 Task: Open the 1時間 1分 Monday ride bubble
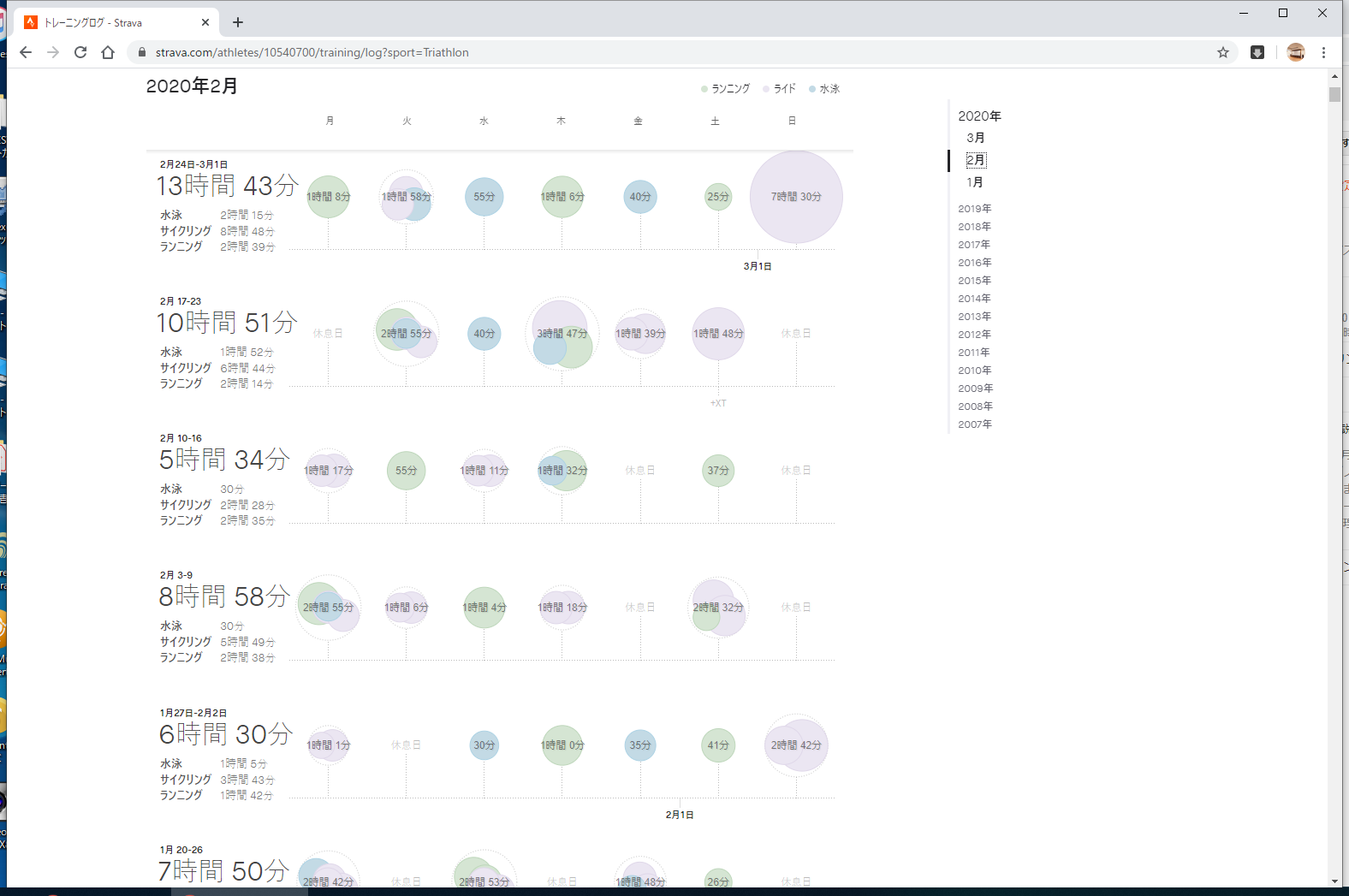point(328,745)
